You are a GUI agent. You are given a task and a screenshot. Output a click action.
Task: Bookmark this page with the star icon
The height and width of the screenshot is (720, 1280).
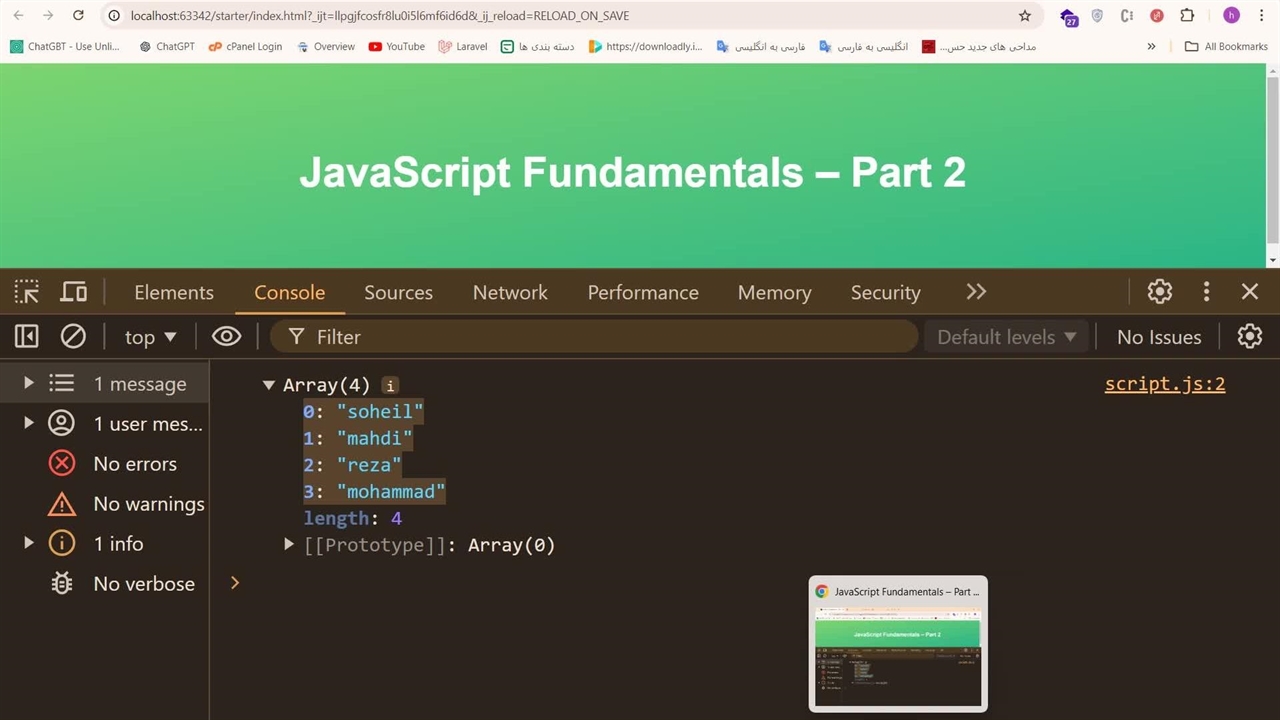[1024, 16]
